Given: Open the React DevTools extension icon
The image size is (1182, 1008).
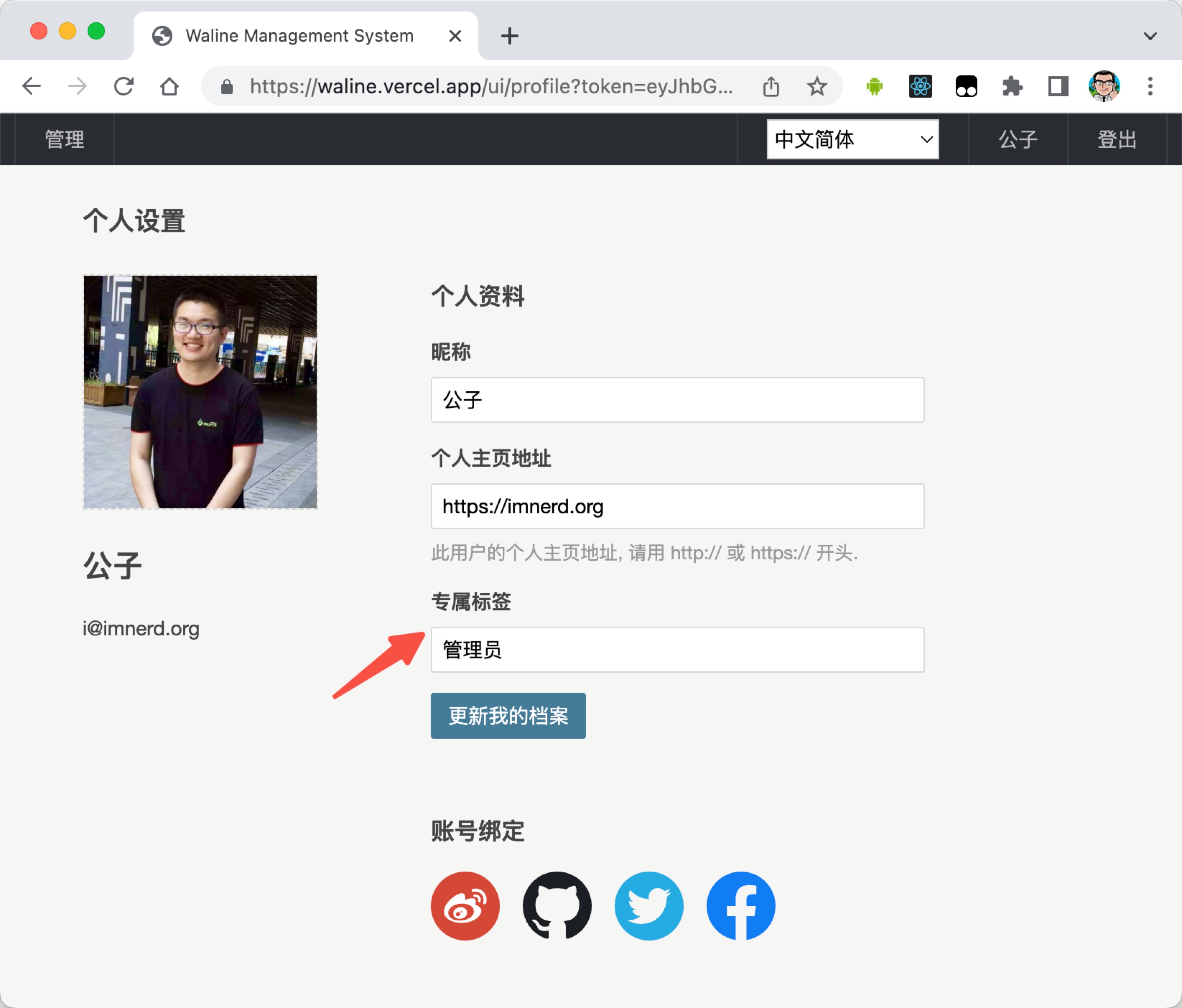Looking at the screenshot, I should click(920, 86).
